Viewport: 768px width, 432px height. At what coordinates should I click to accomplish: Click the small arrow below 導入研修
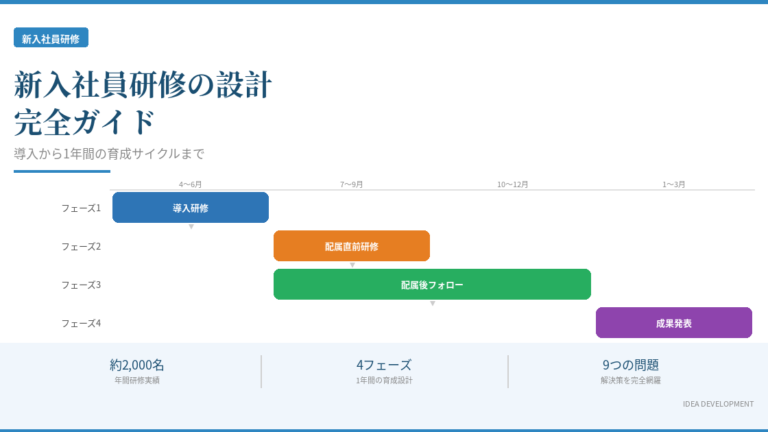point(191,227)
